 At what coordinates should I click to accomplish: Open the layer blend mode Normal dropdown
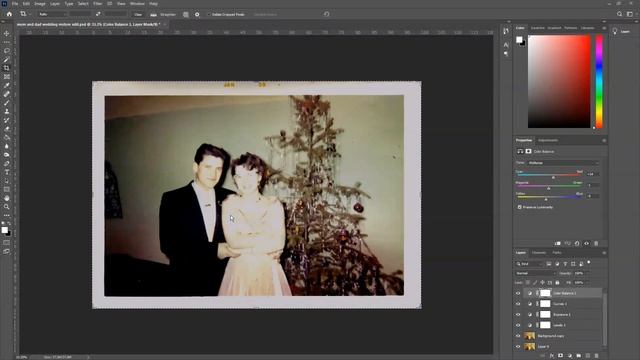click(536, 273)
